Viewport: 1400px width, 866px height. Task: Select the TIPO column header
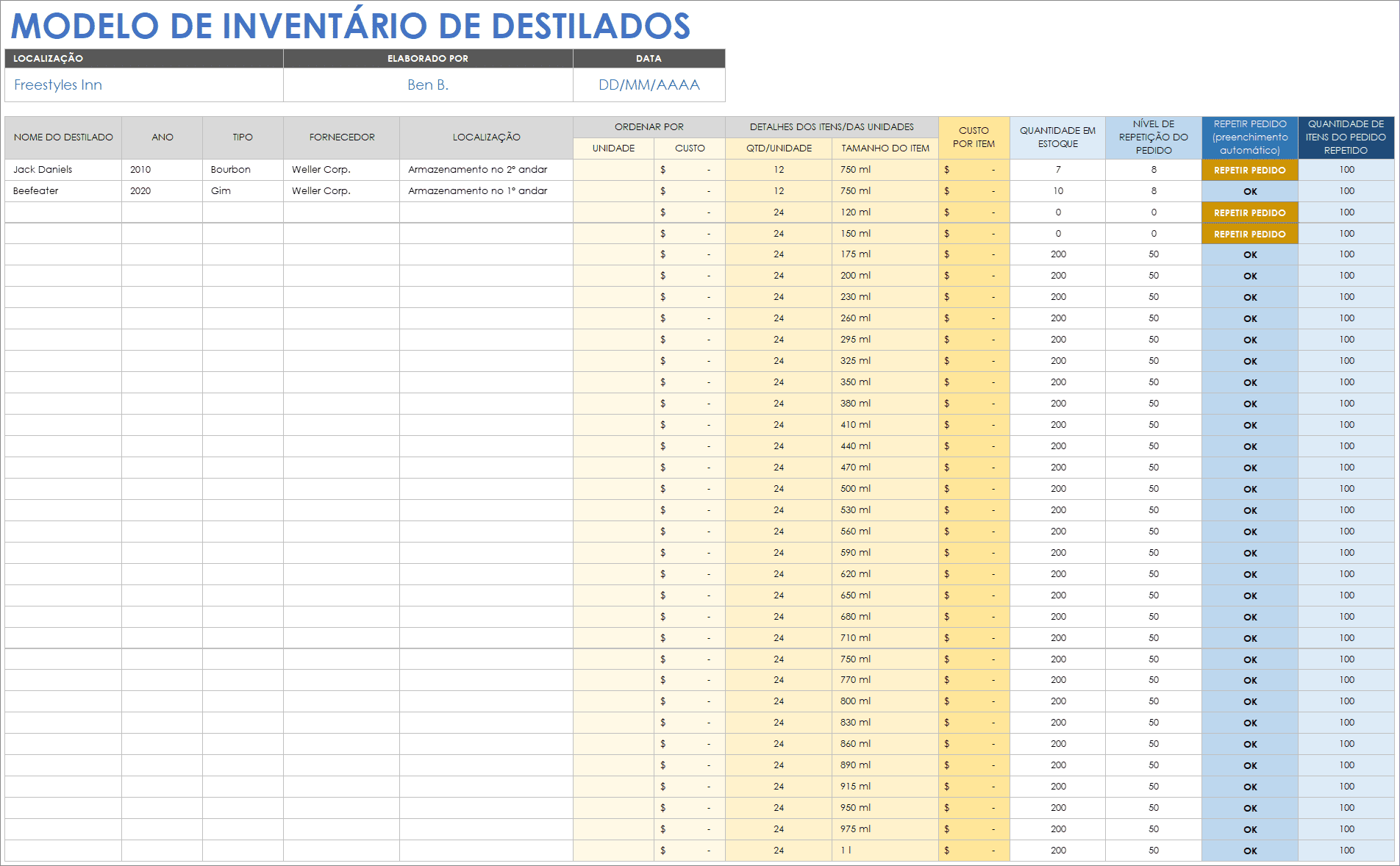[x=243, y=137]
